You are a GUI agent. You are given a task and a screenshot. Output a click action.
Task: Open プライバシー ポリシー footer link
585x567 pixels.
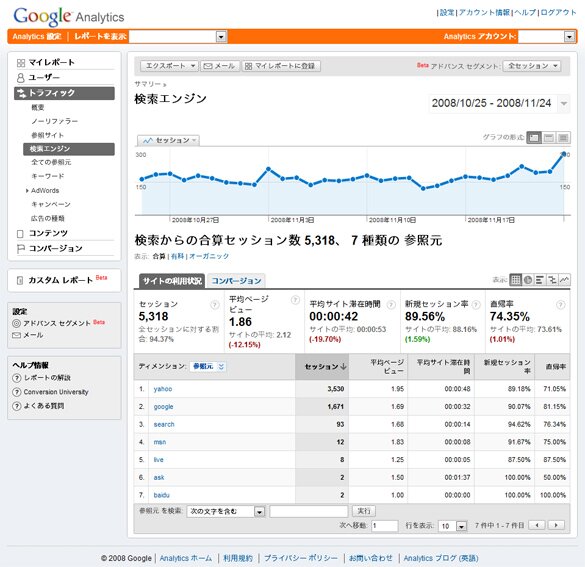point(301,558)
